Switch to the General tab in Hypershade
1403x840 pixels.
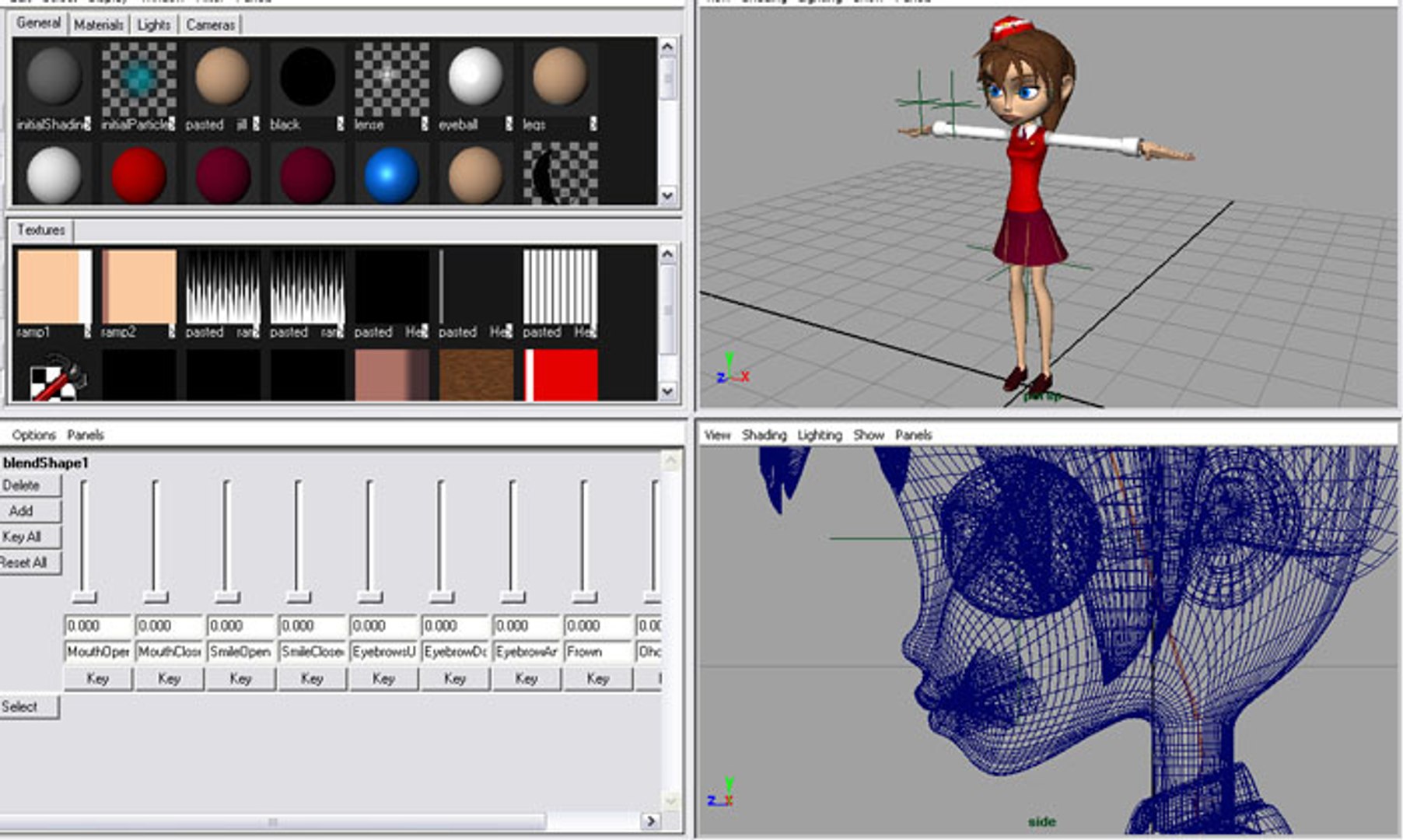click(x=38, y=23)
